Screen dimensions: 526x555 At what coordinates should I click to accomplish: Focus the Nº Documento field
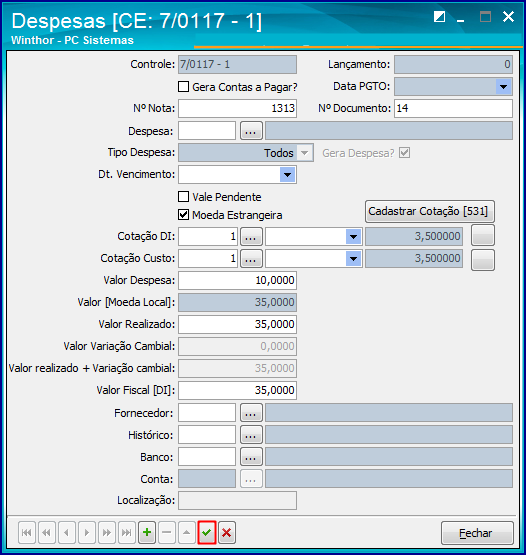point(453,108)
